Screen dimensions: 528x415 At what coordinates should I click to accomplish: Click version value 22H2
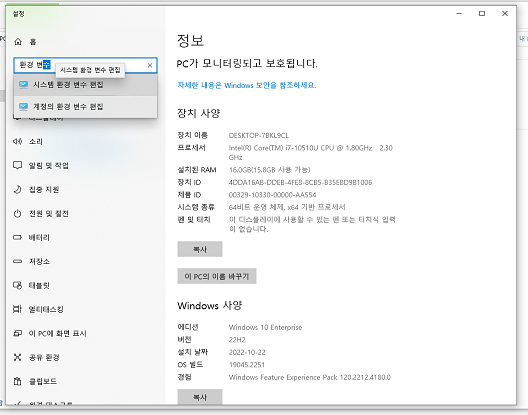click(237, 340)
